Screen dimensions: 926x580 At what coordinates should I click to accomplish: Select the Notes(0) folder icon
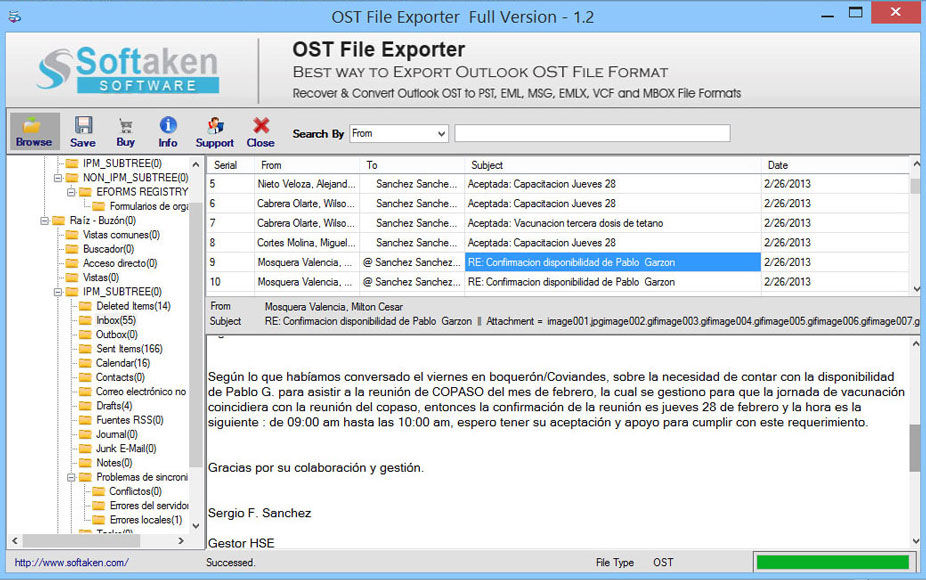86,462
